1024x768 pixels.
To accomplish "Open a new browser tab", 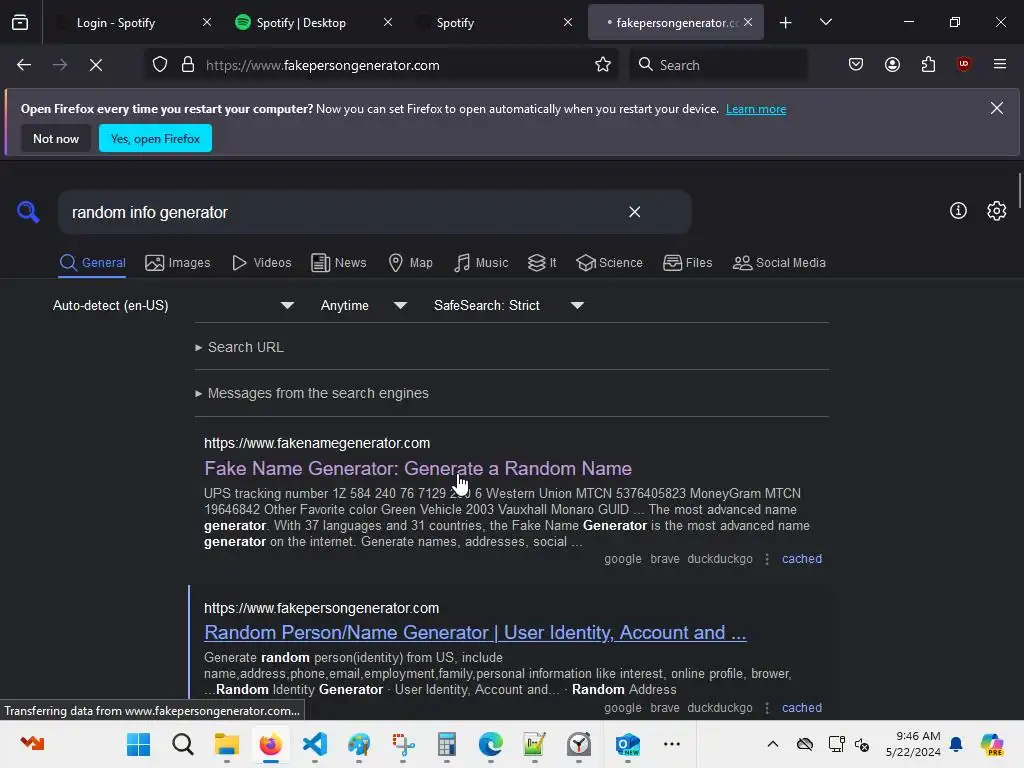I will tap(786, 23).
